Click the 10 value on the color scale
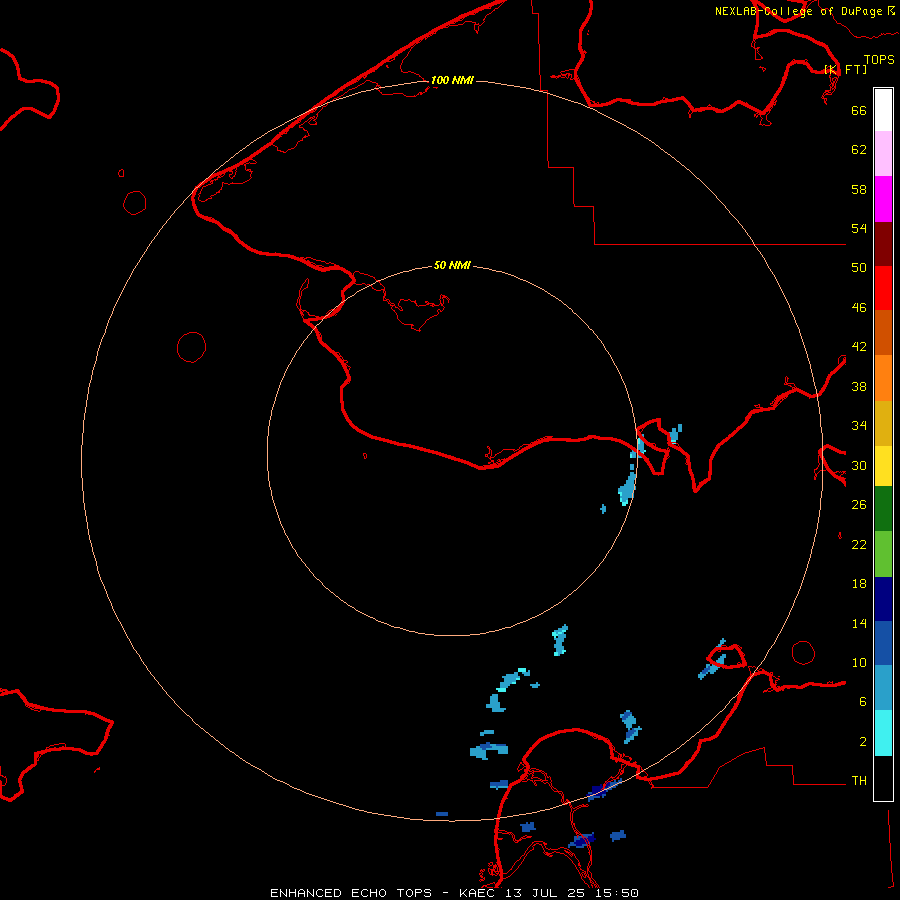 (x=859, y=662)
